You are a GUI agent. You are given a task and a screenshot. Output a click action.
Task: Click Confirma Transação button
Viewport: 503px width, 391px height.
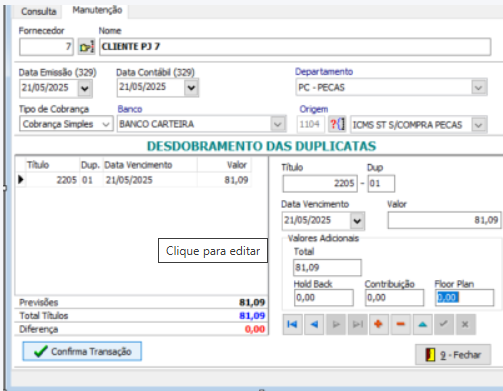pyautogui.click(x=82, y=351)
